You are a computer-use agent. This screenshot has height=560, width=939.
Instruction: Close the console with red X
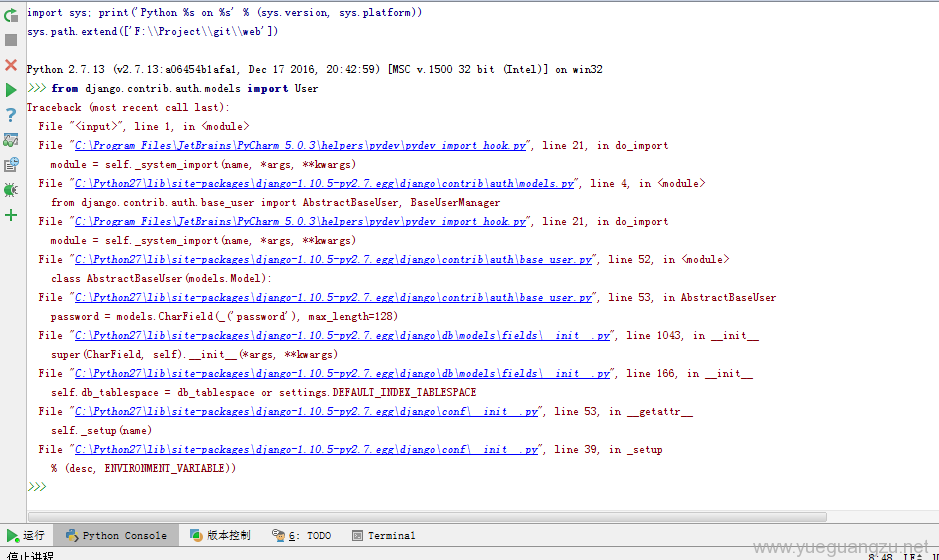[11, 65]
